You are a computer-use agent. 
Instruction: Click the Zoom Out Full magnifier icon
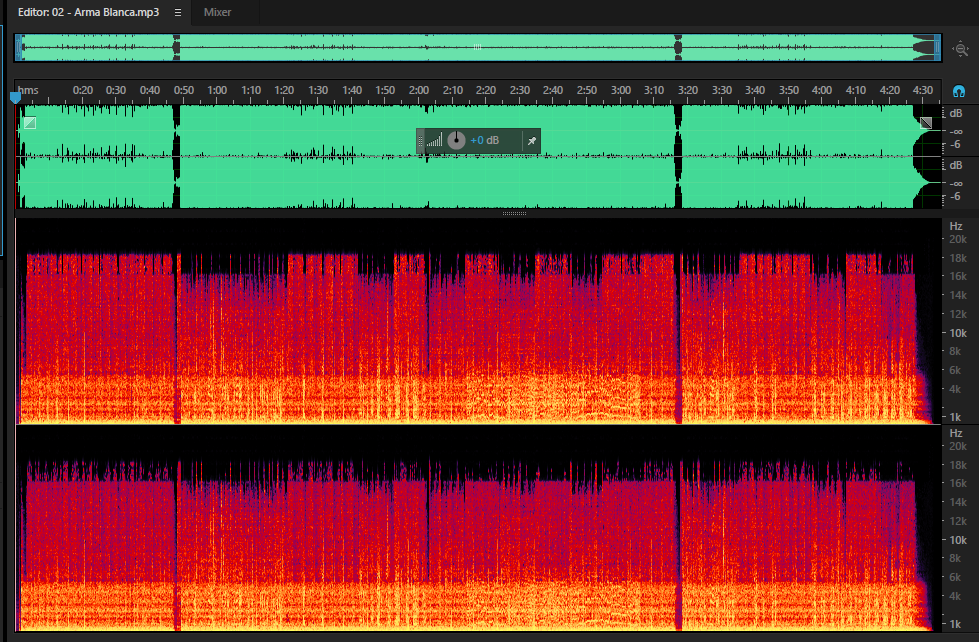(x=960, y=49)
